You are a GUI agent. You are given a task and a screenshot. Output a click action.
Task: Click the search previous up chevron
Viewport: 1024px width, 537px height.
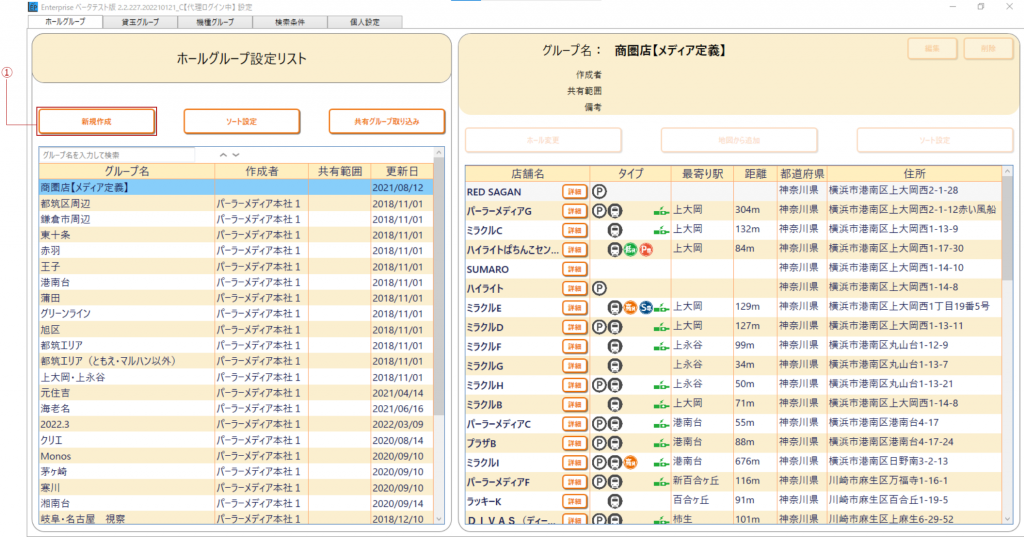click(223, 155)
